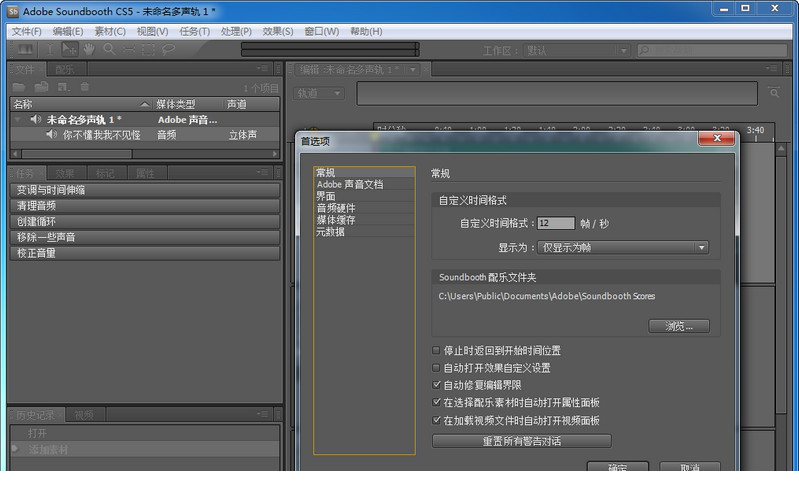Open the 工作区 默认 workspace dropdown
This screenshot has width=799, height=489.
click(x=576, y=50)
